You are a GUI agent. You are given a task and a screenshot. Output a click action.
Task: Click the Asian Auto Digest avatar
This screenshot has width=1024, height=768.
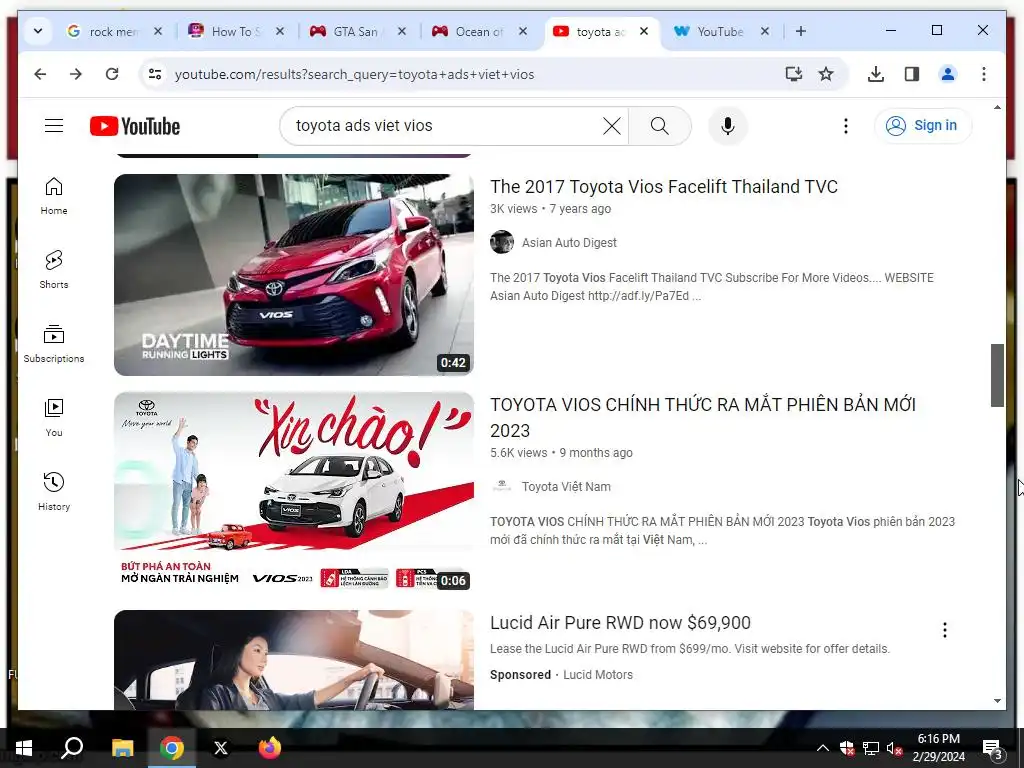pos(502,242)
